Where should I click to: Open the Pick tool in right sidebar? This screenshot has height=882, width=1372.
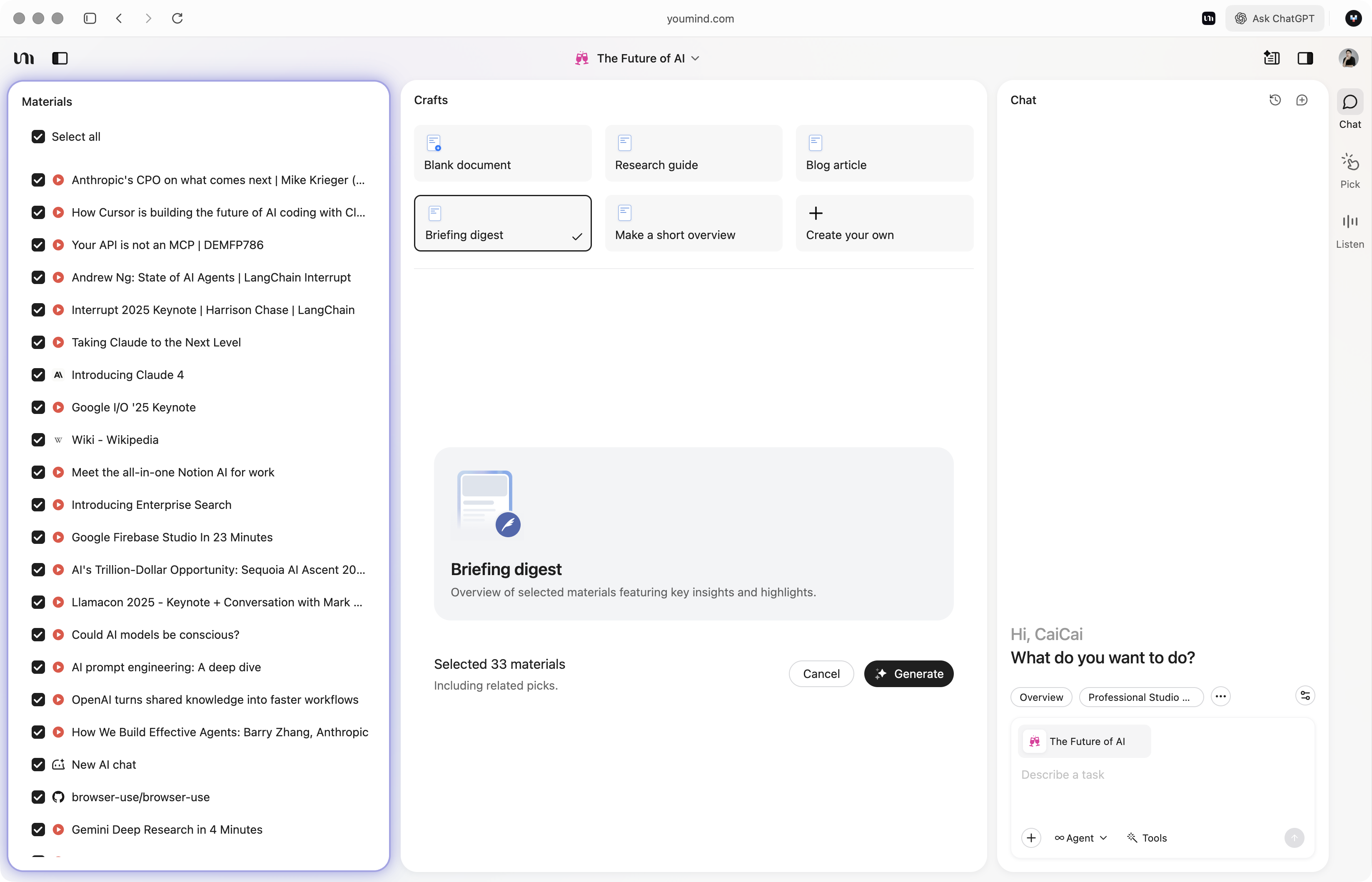coord(1350,170)
